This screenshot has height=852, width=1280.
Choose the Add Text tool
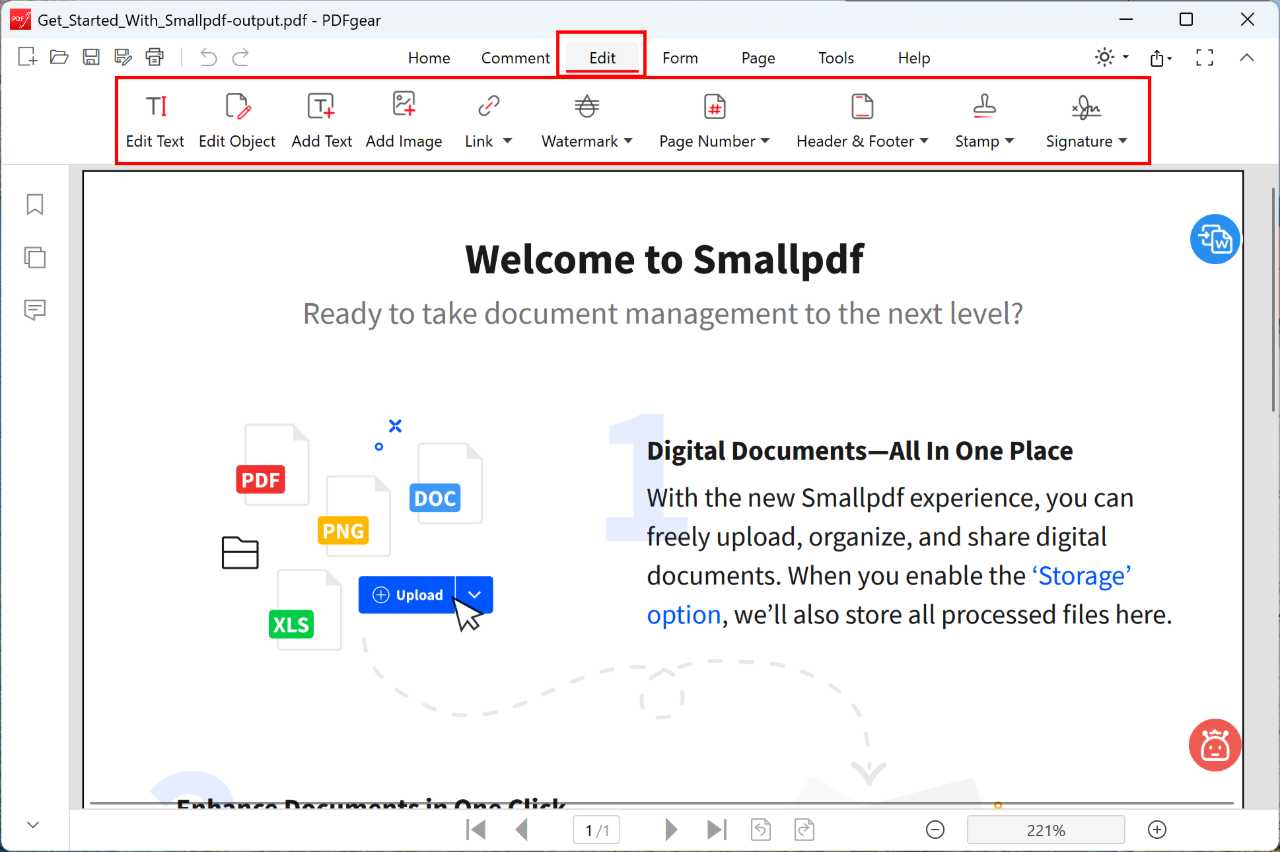click(321, 120)
